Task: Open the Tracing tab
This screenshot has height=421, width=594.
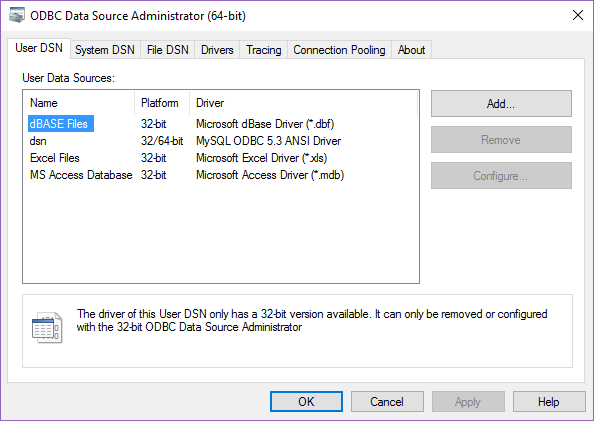Action: [x=264, y=50]
